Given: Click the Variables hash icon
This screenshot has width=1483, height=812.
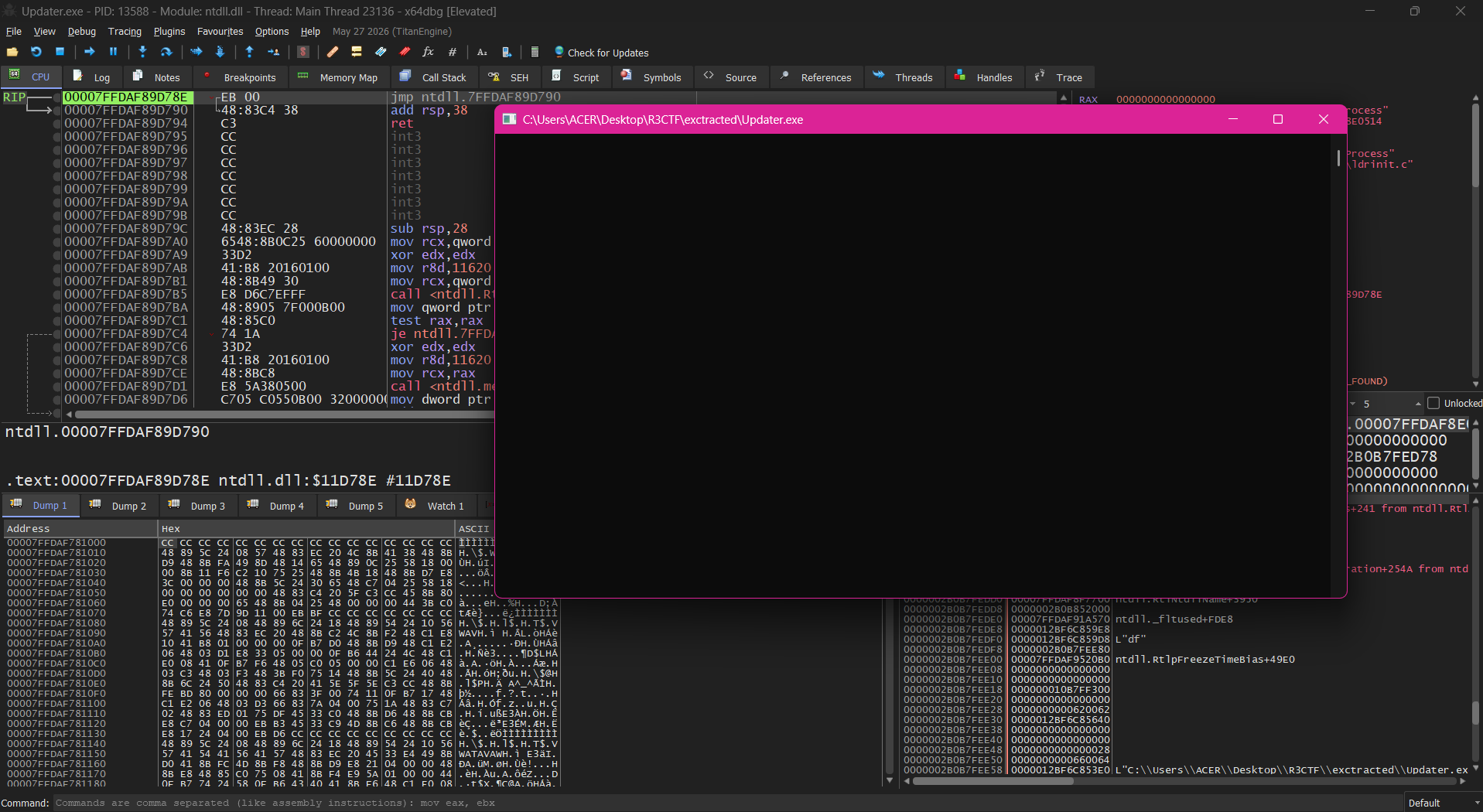Looking at the screenshot, I should click(x=452, y=52).
